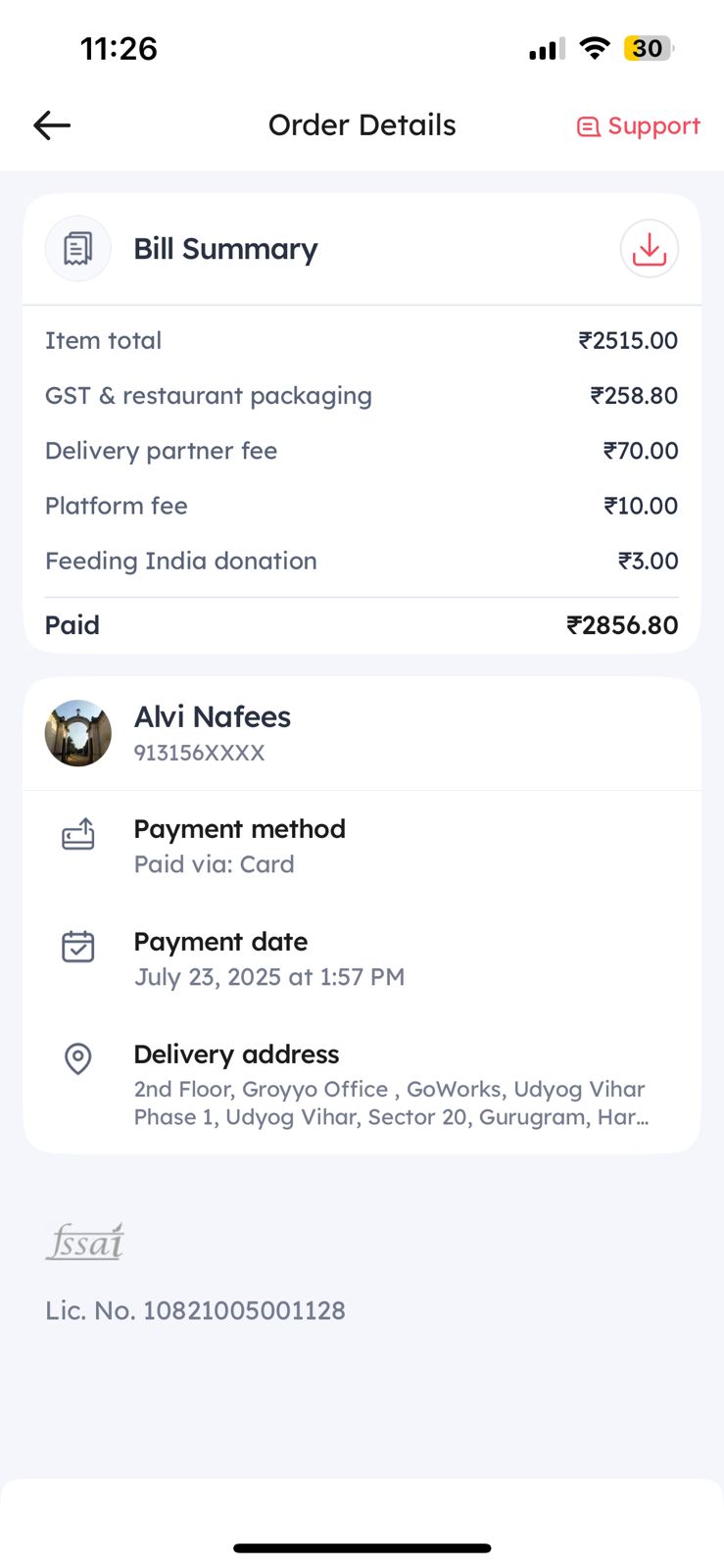Viewport: 724px width, 1568px height.
Task: Tap the fssai logo
Action: point(85,1242)
